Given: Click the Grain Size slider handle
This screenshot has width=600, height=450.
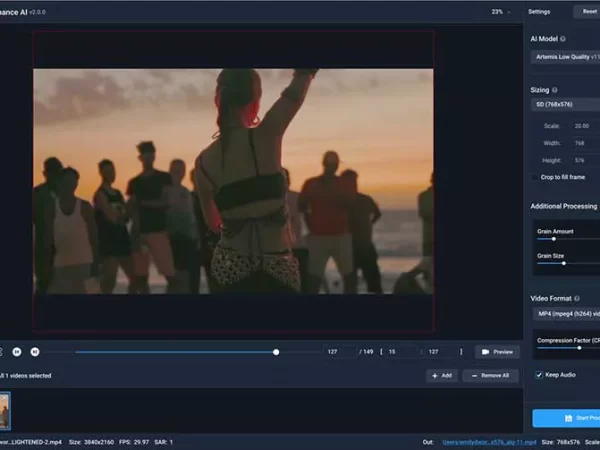Looking at the screenshot, I should tap(564, 263).
